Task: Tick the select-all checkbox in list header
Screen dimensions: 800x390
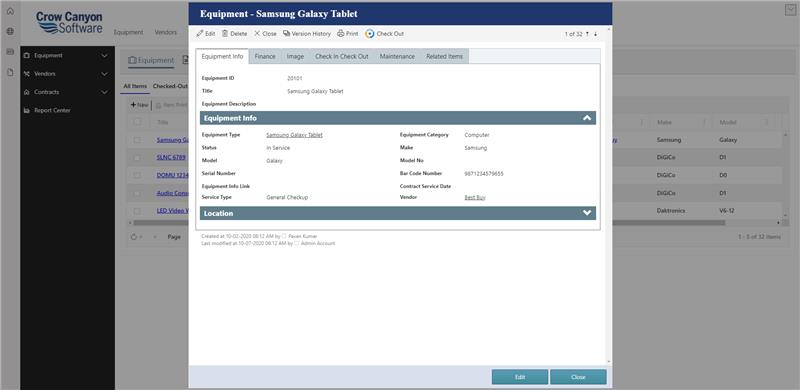Action: (137, 122)
